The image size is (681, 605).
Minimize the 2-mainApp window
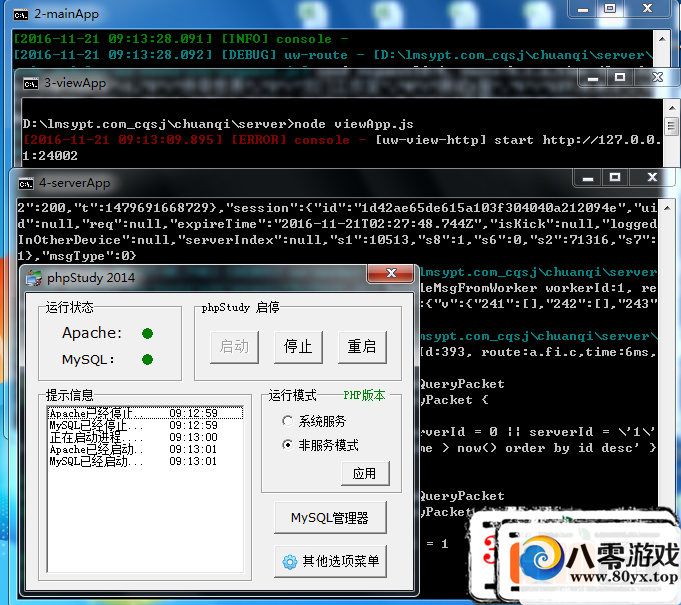pyautogui.click(x=583, y=9)
